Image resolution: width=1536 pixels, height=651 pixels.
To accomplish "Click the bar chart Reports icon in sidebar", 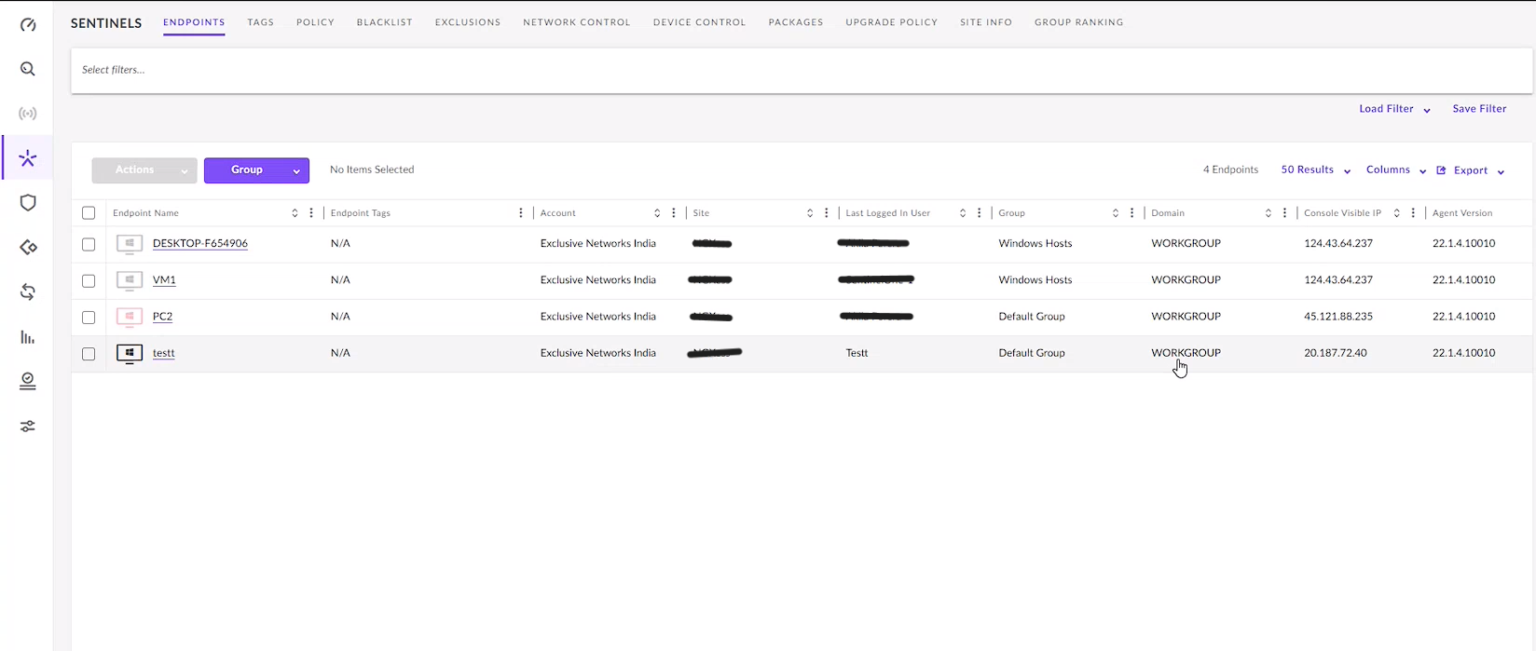I will (27, 337).
